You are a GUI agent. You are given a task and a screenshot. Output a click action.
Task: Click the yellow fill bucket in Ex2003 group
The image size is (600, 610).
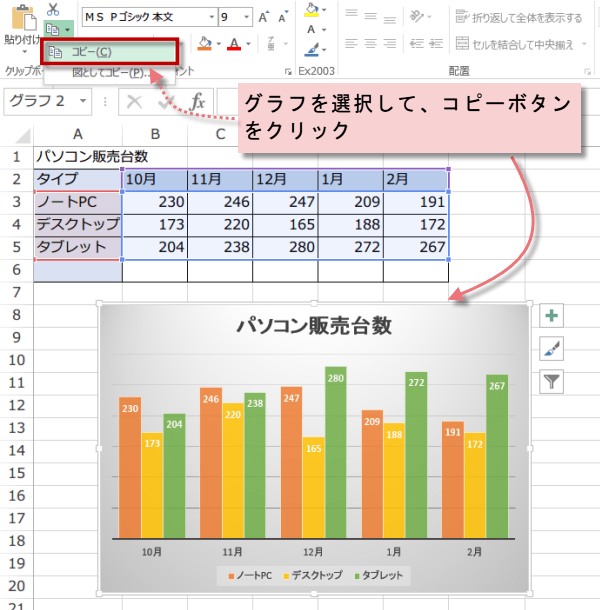(312, 10)
